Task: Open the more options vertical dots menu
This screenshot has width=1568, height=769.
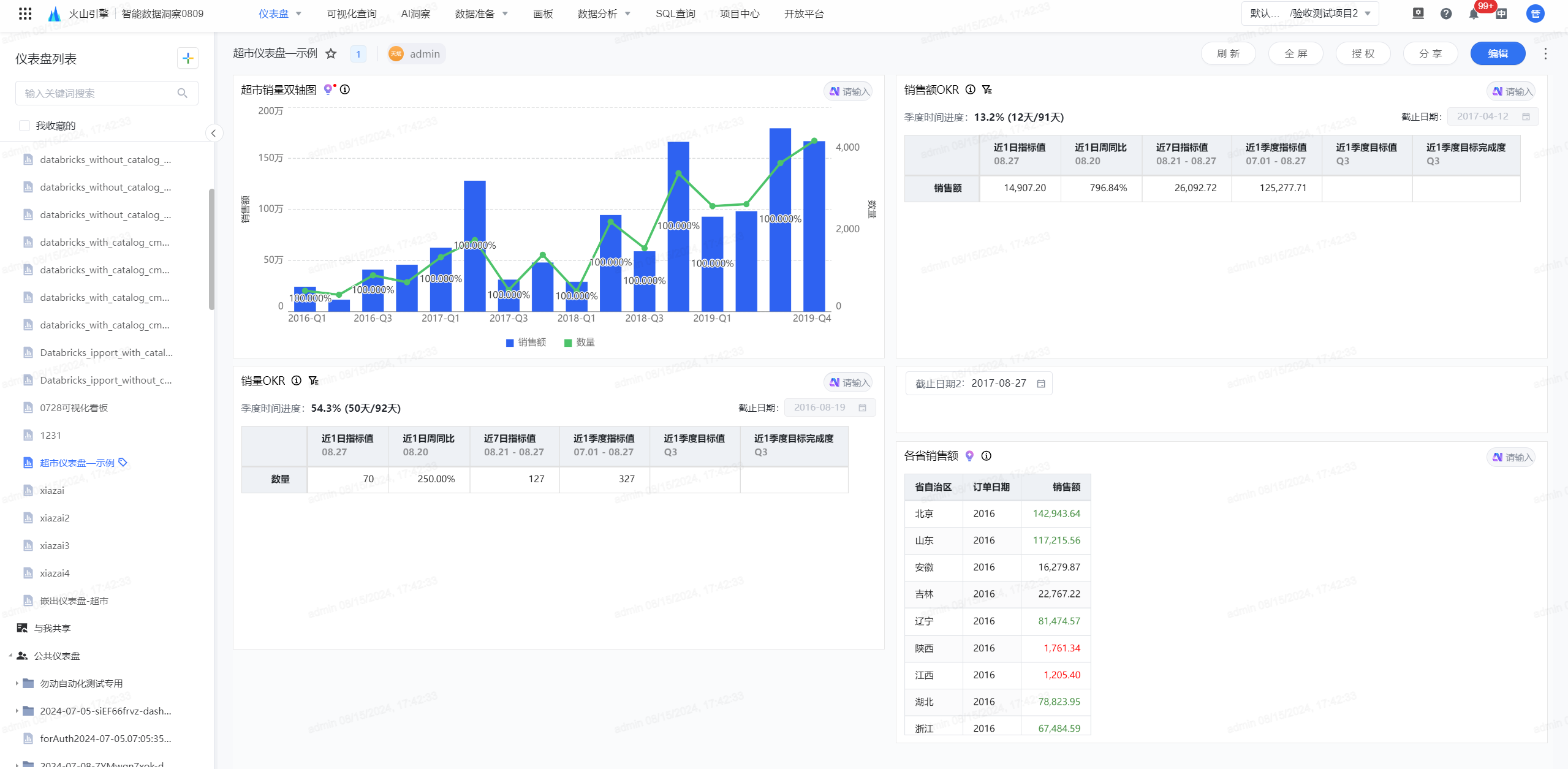Action: (x=1545, y=54)
